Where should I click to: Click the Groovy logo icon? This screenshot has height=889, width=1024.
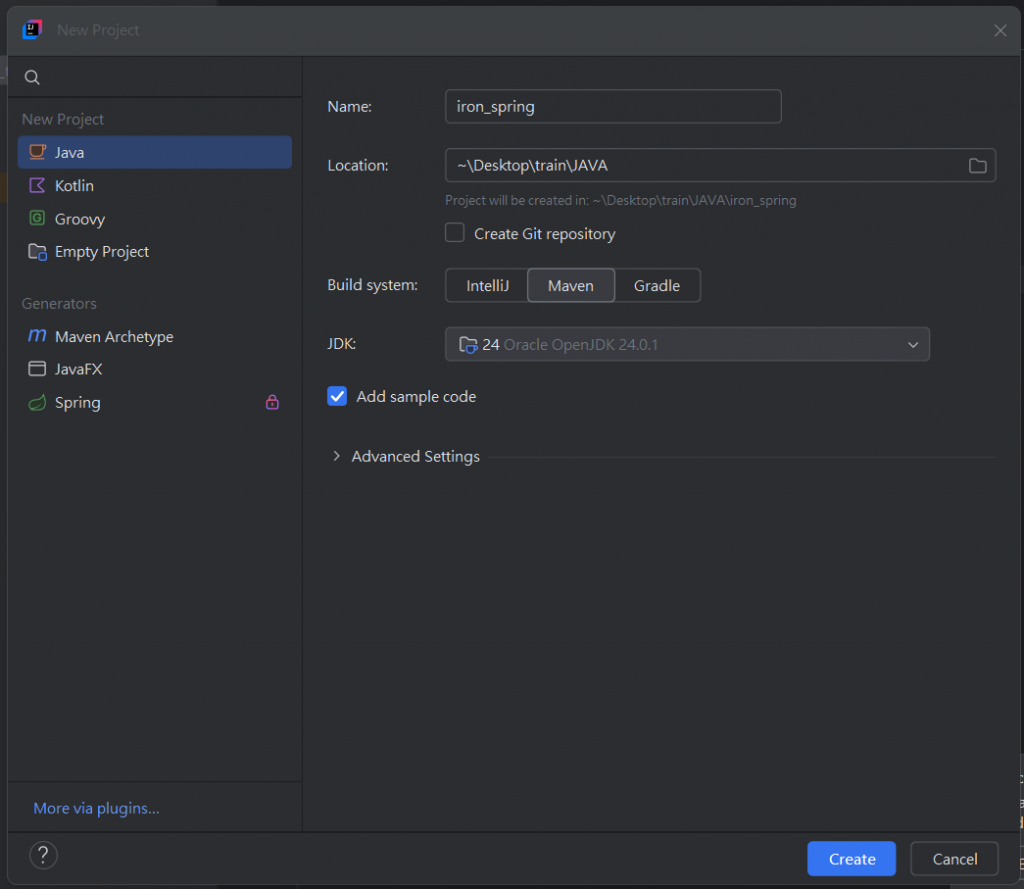tap(37, 218)
